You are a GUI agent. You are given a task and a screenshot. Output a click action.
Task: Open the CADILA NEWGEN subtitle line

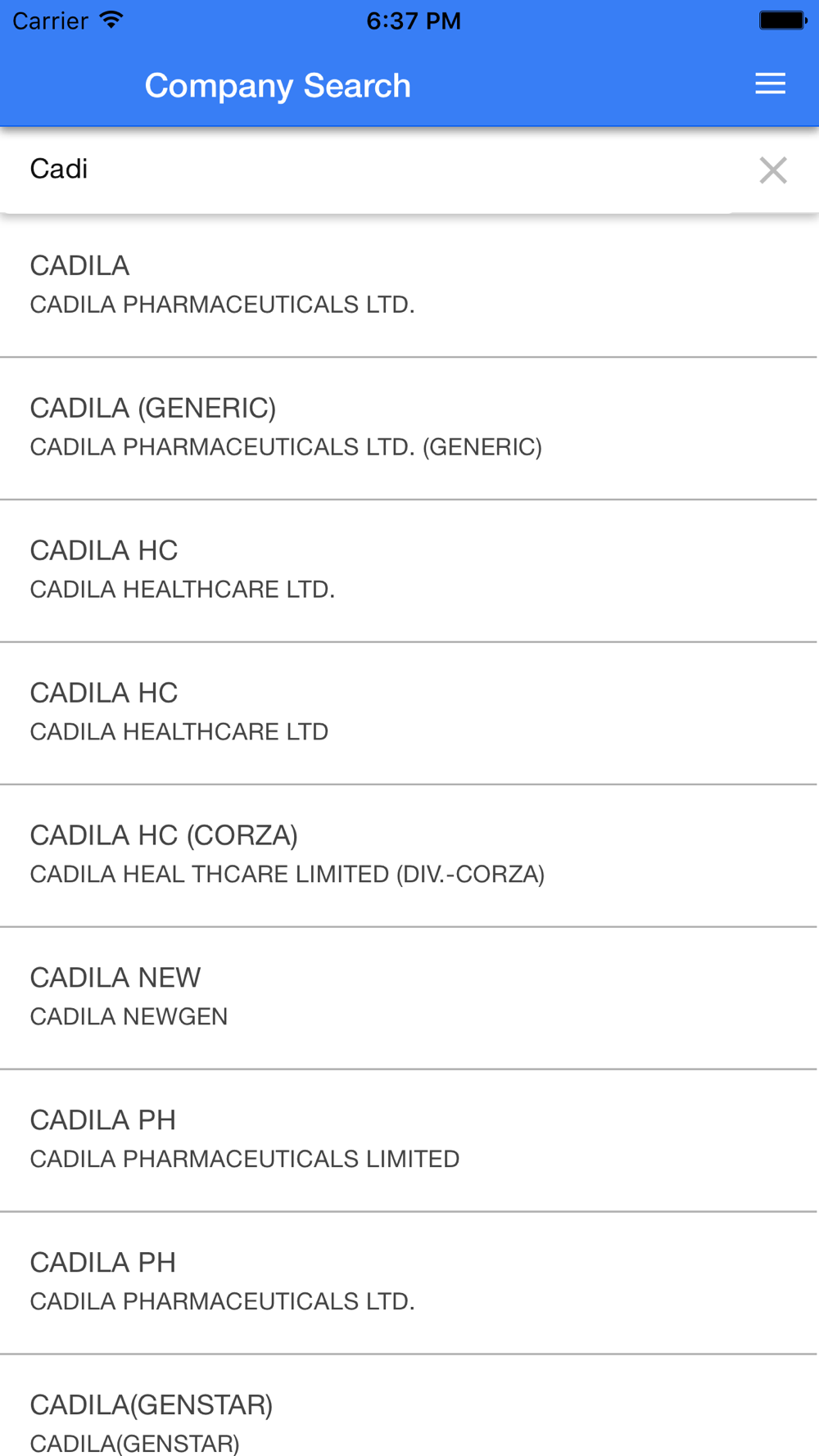coord(129,1016)
